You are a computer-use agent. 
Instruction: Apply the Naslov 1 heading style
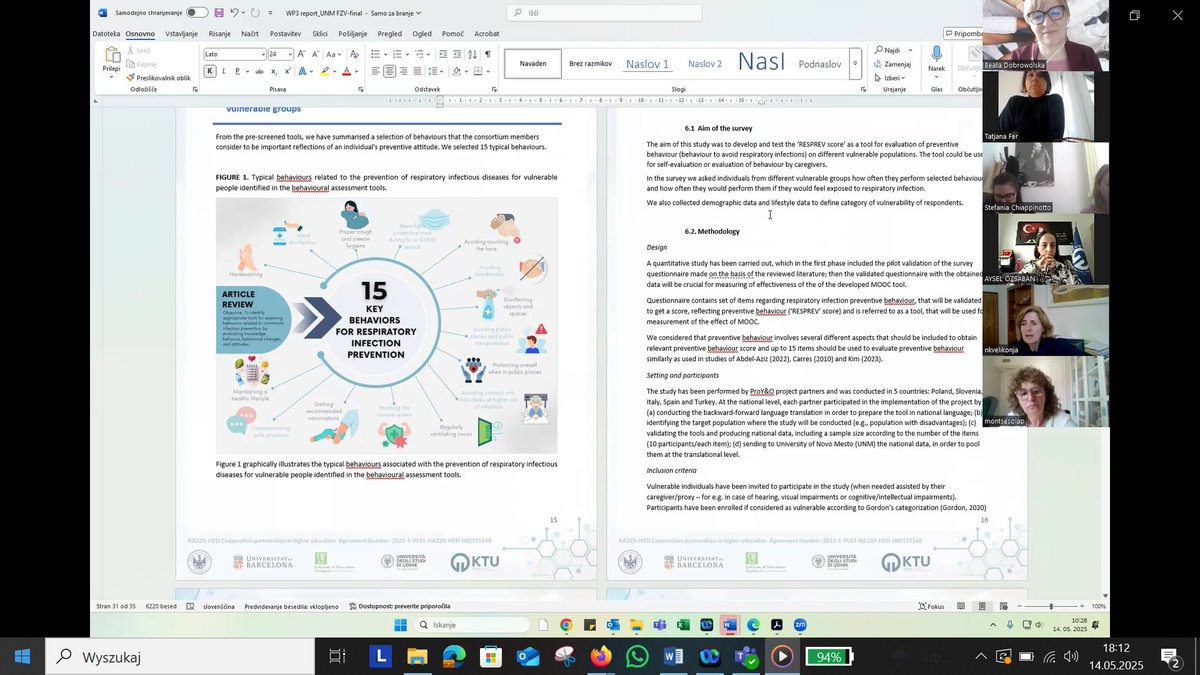pos(647,64)
